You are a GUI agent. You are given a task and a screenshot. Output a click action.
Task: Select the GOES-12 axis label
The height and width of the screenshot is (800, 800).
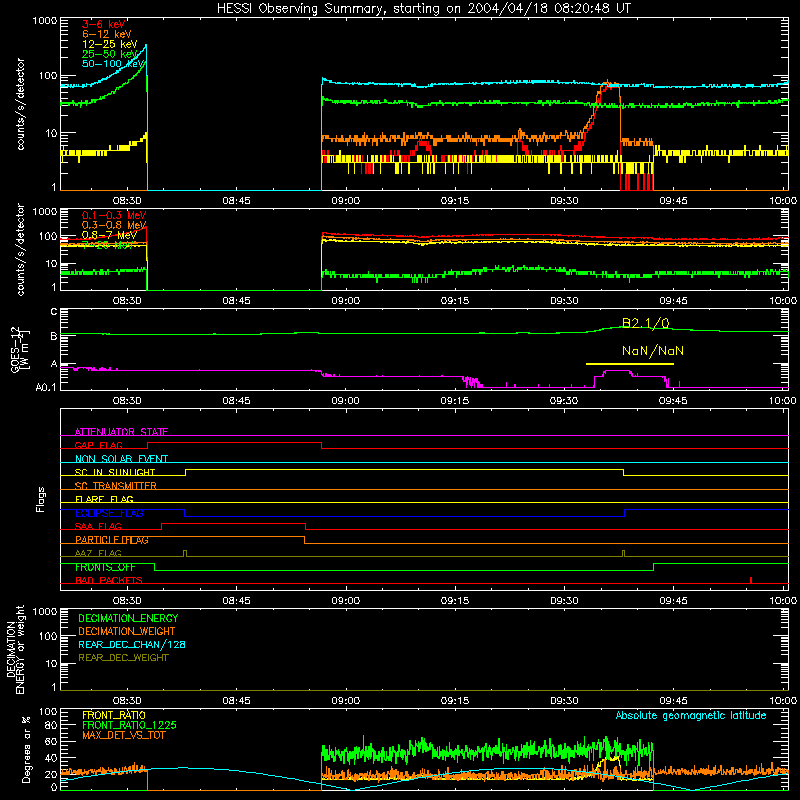coord(20,349)
